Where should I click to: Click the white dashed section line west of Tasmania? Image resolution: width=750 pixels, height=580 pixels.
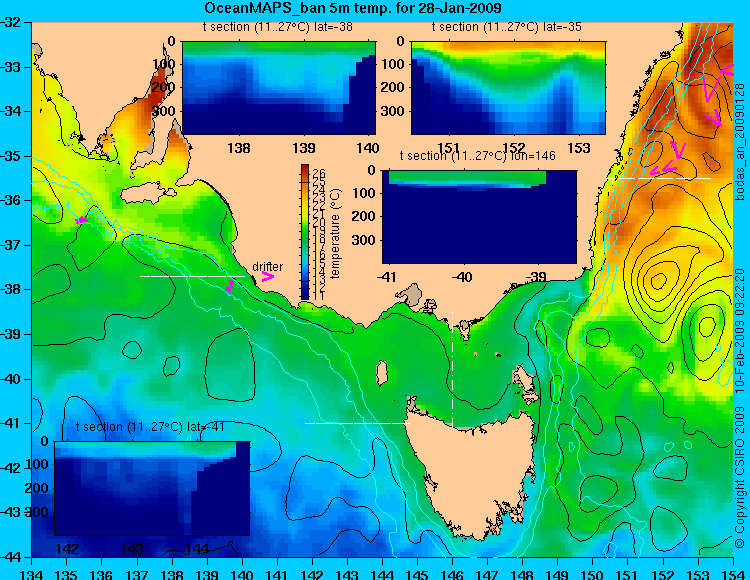357,423
